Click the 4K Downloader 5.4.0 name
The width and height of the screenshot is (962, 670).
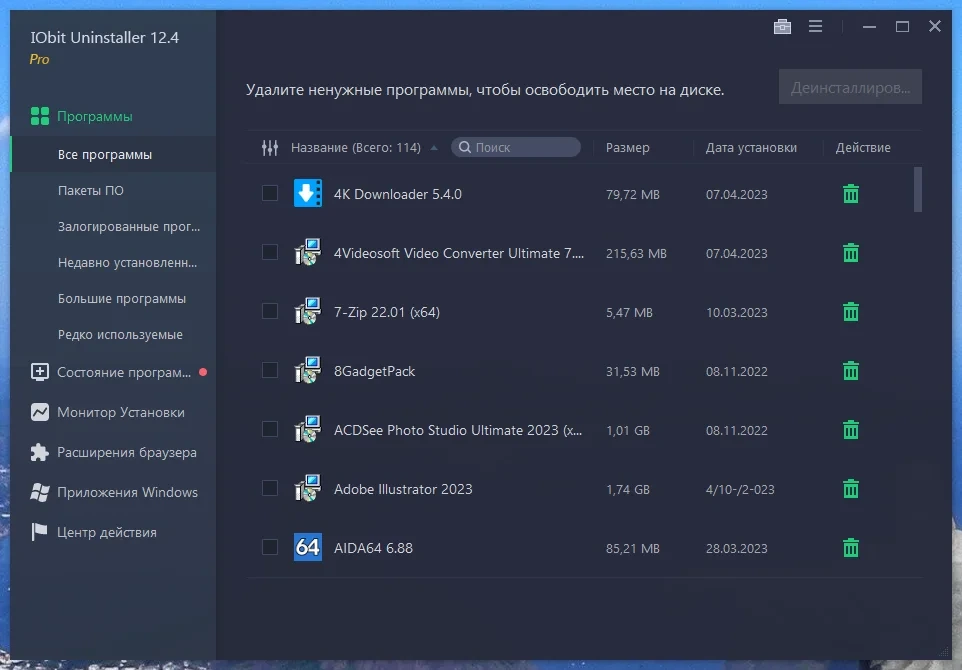click(398, 194)
